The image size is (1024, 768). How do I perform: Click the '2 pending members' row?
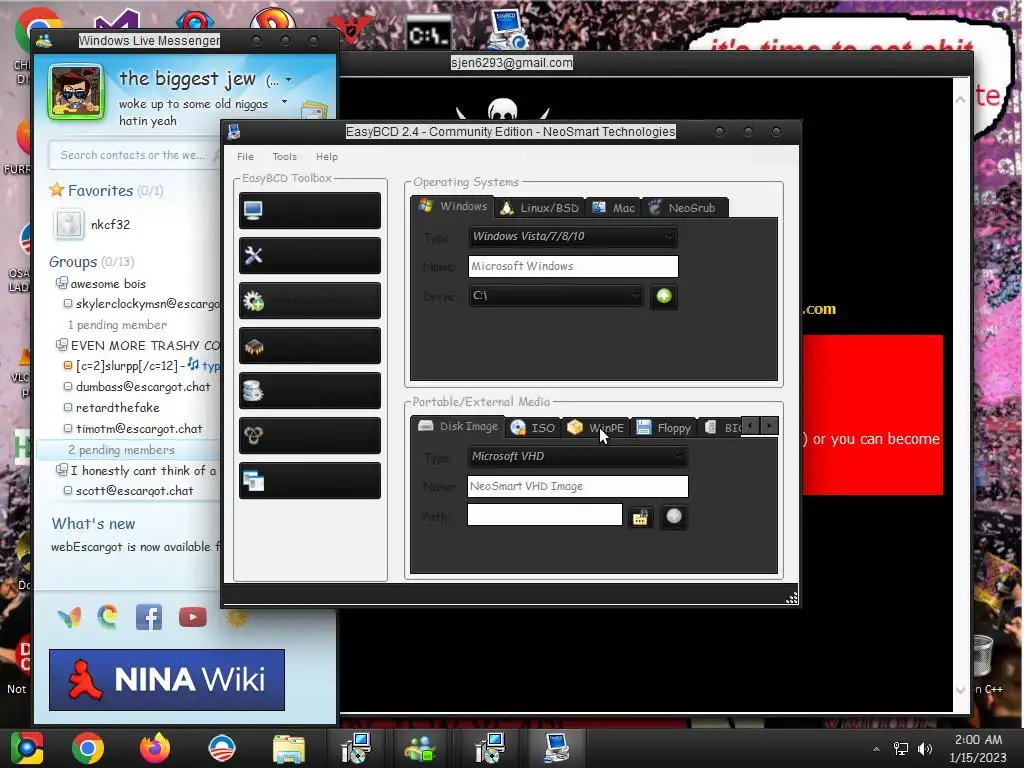pyautogui.click(x=121, y=450)
